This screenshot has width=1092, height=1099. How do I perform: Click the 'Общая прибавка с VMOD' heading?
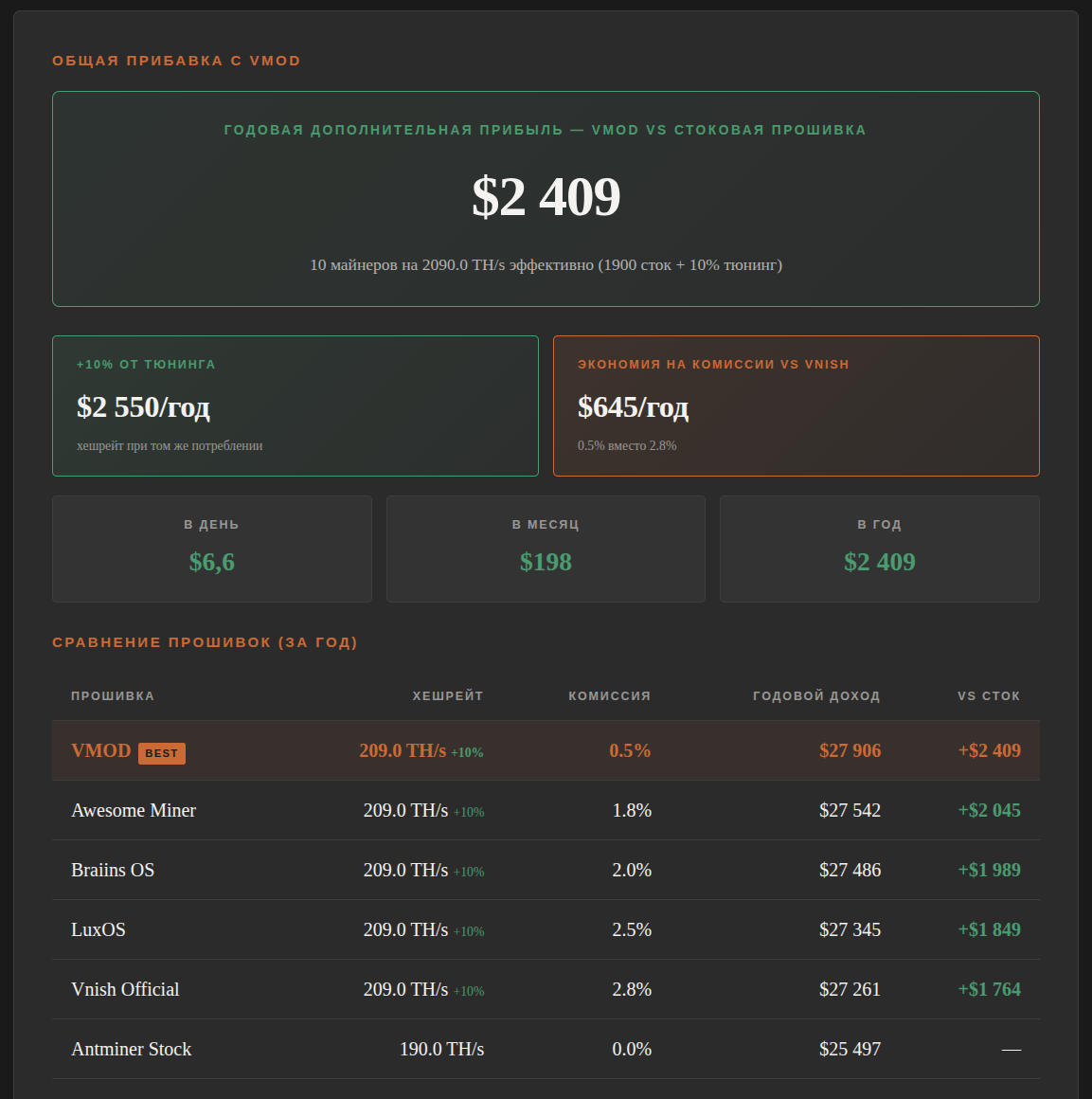point(176,61)
